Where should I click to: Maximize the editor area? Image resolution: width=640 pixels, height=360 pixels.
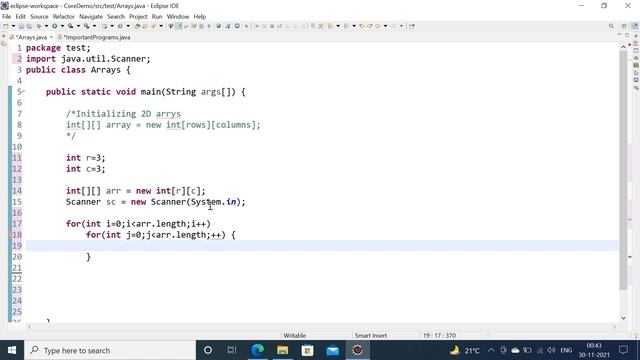[627, 35]
